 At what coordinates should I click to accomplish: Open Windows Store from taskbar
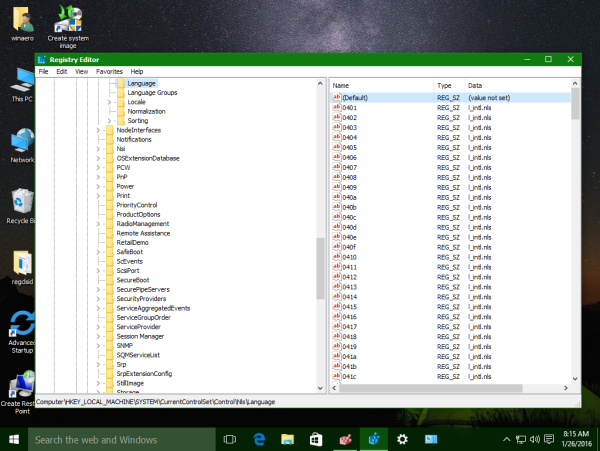(316, 440)
